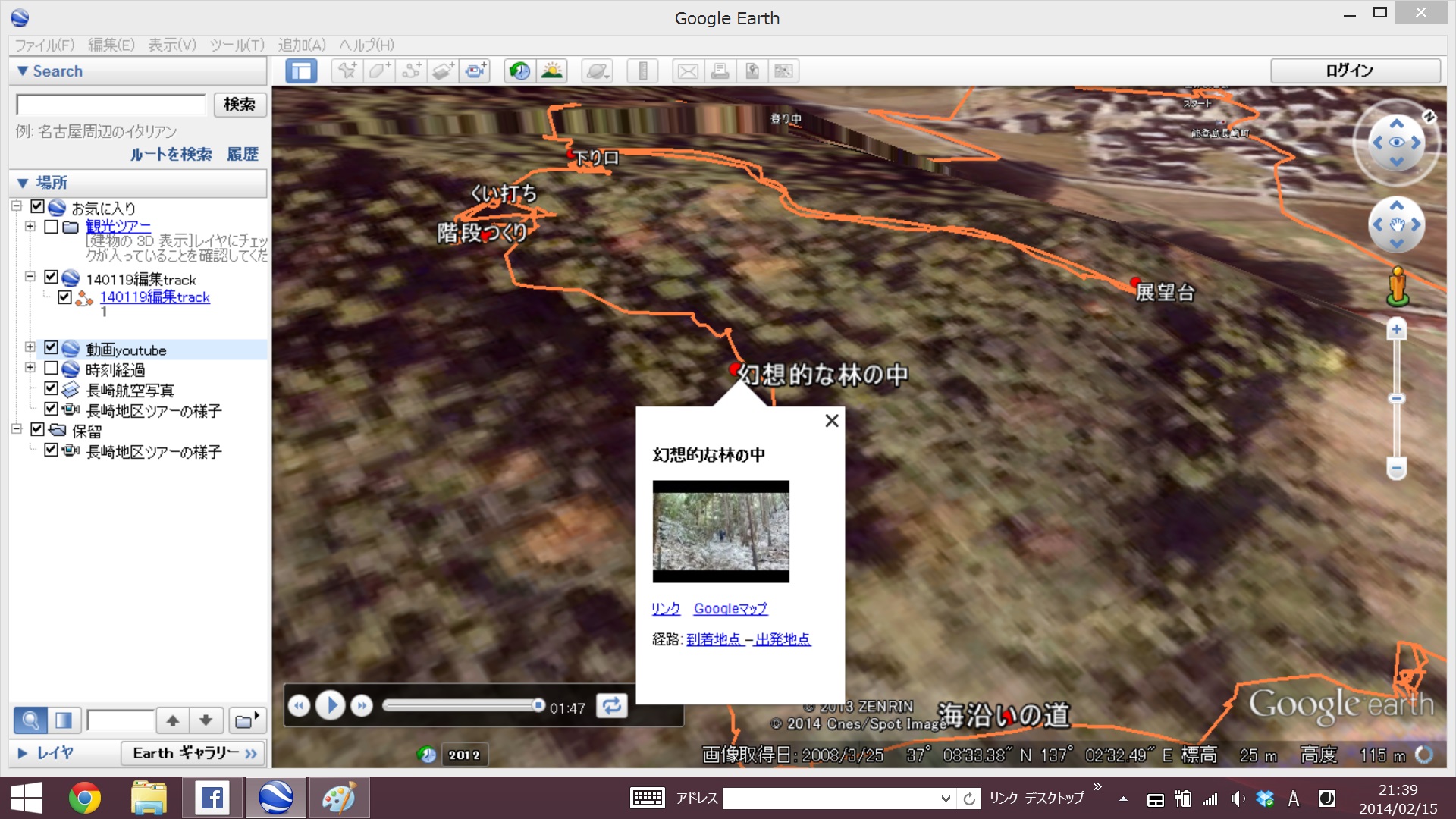This screenshot has width=1456, height=819.
Task: Collapse the Search panel triangle
Action: coord(23,71)
